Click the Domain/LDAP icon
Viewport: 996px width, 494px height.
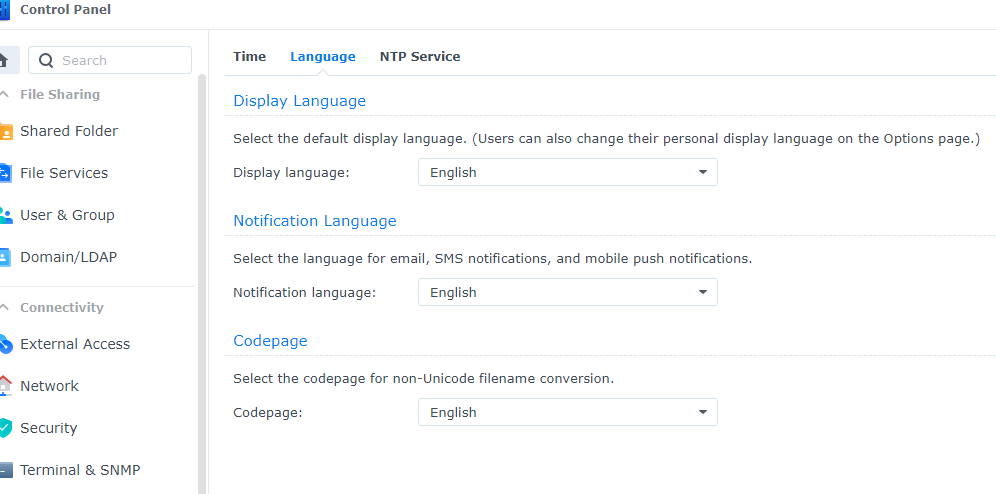[6, 257]
